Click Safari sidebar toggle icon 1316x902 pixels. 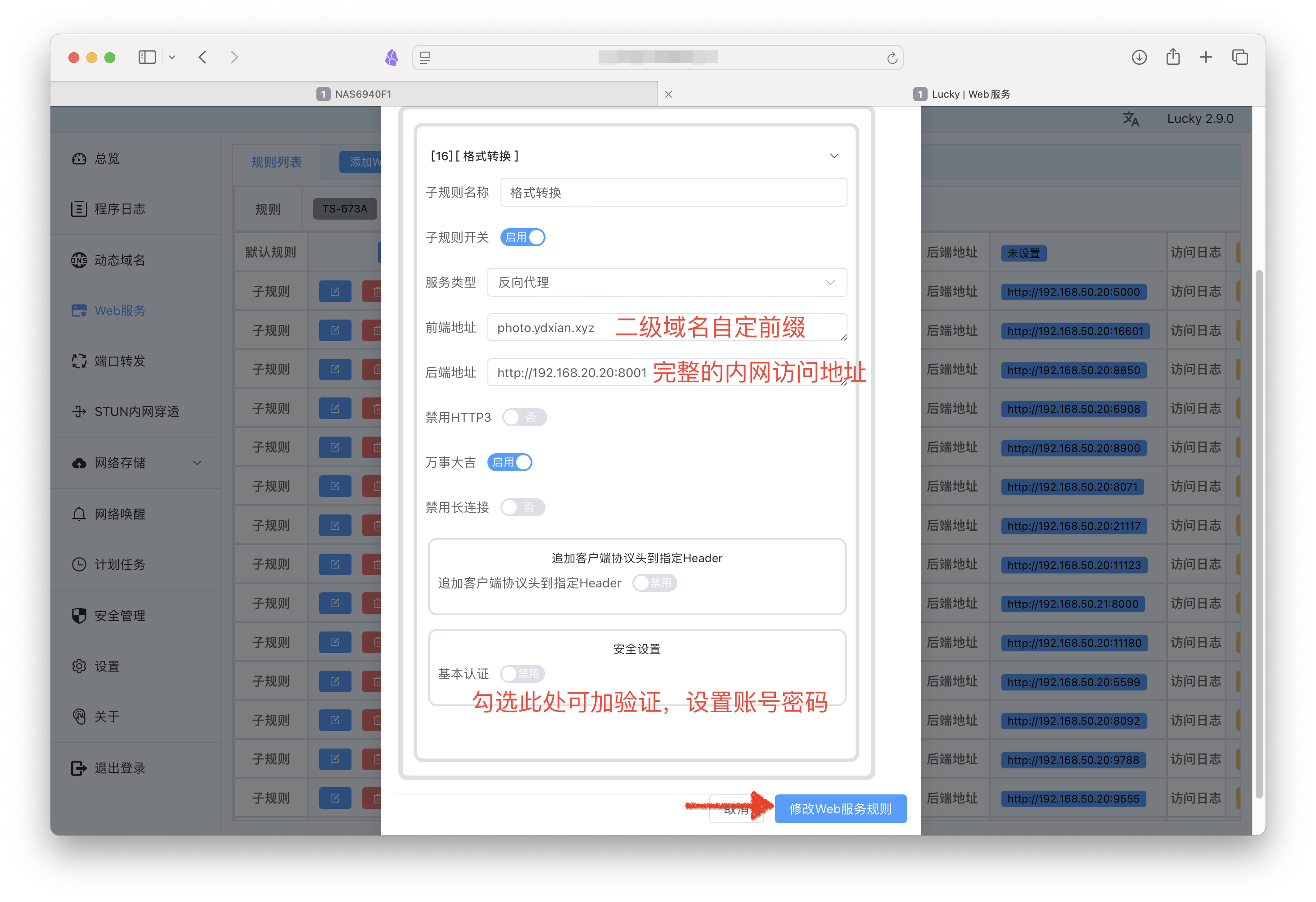click(x=147, y=57)
